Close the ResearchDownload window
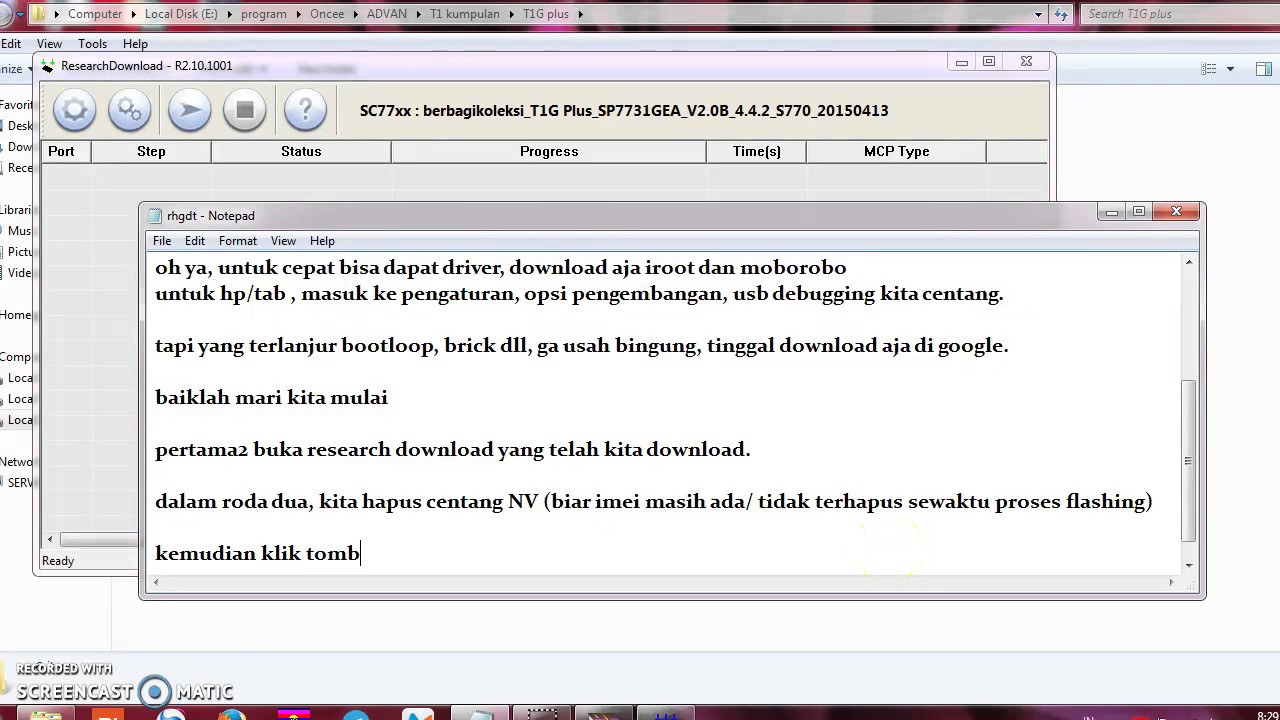The image size is (1280, 720). point(1026,62)
